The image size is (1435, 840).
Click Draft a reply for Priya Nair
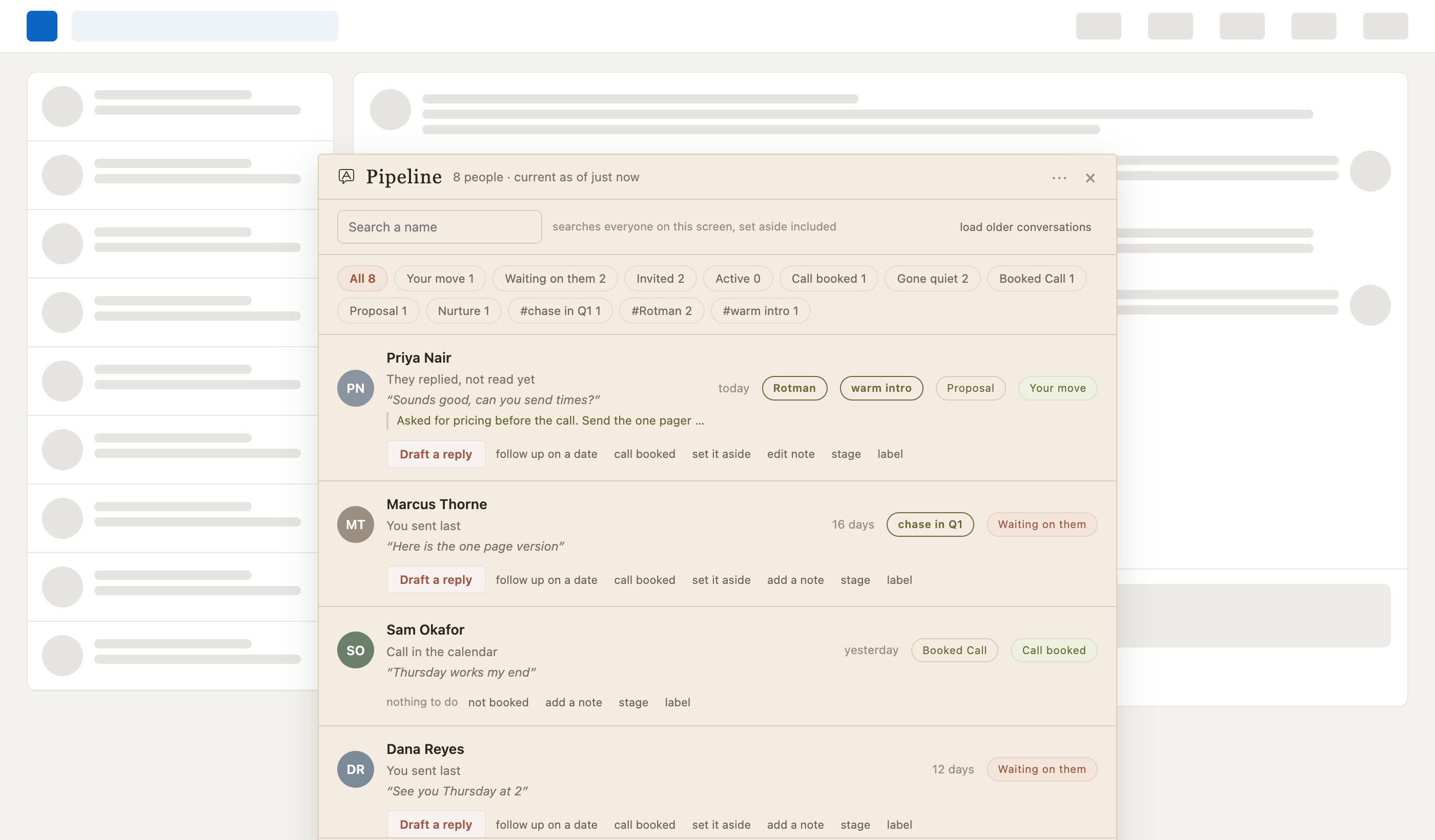click(436, 454)
